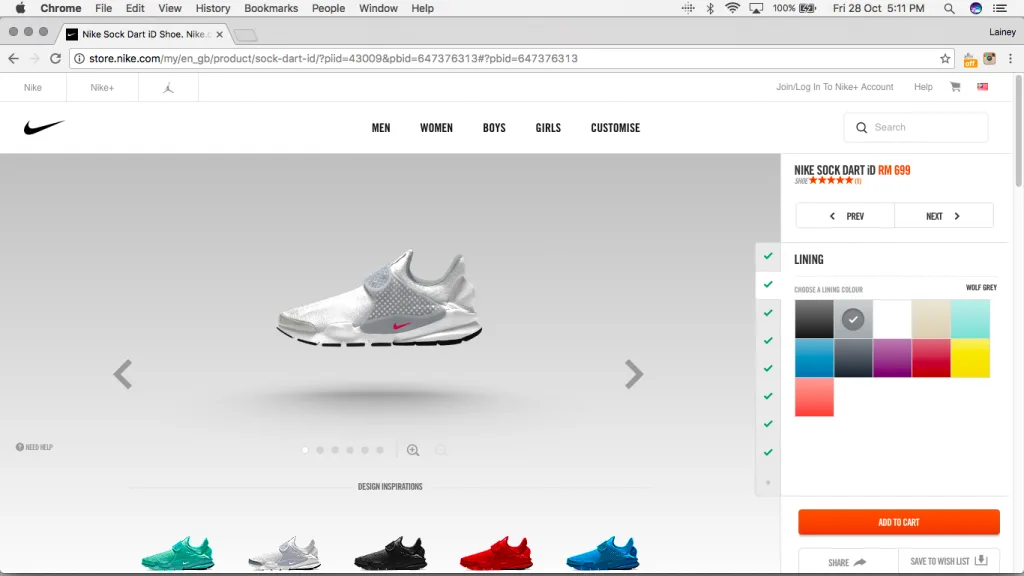Click the five-star rating icons
Viewport: 1024px width, 576px height.
pyautogui.click(x=831, y=182)
